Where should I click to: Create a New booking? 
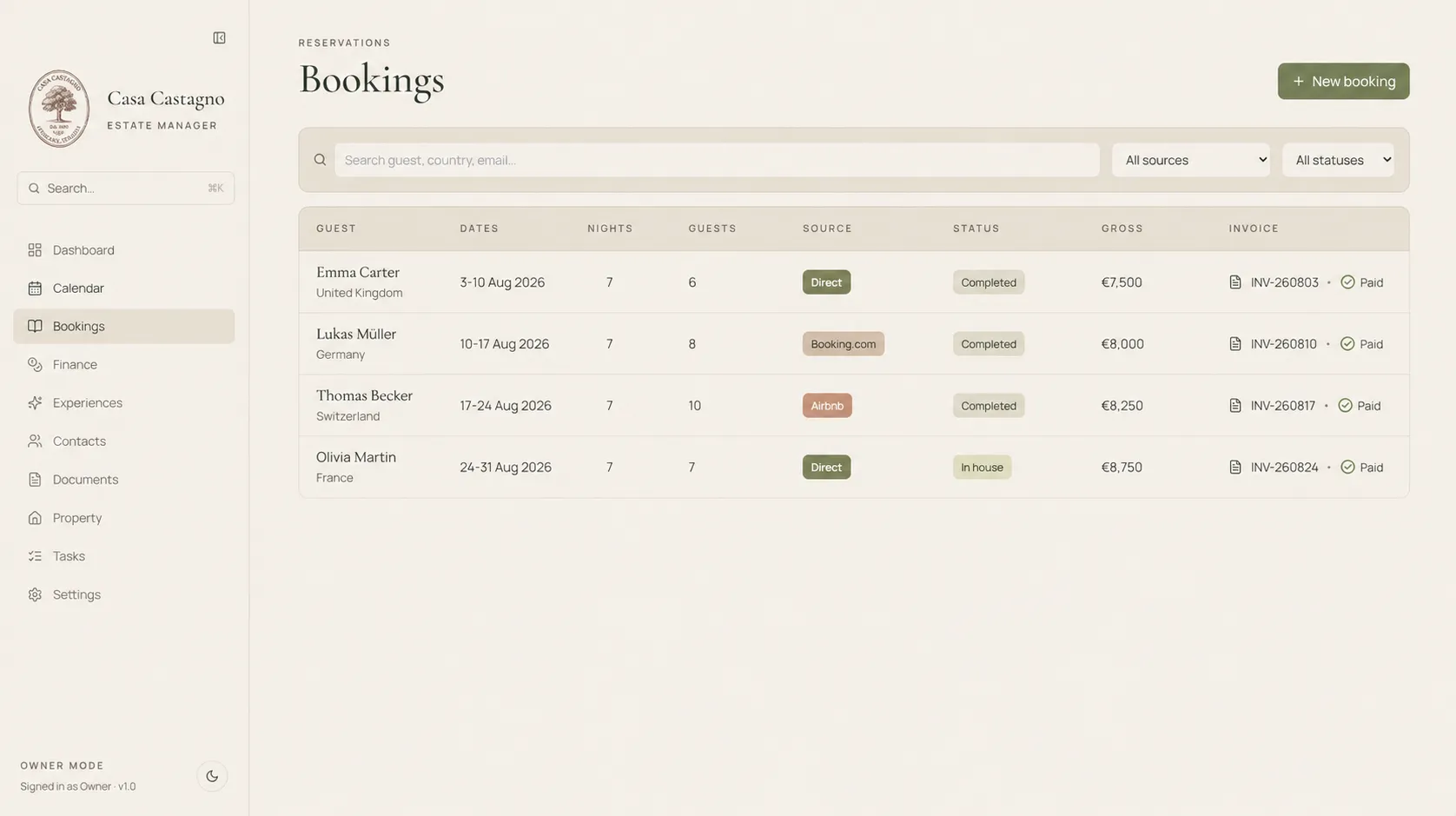(1343, 81)
